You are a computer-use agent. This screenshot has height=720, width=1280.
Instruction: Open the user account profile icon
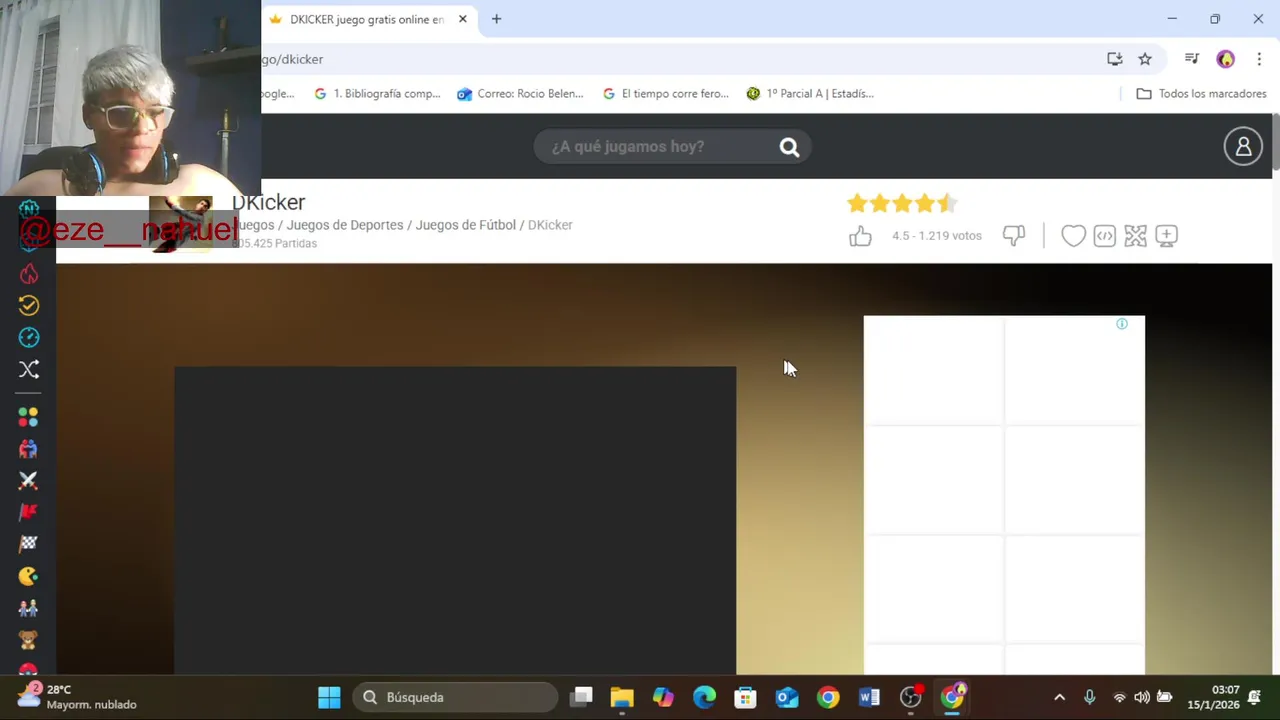[x=1243, y=147]
